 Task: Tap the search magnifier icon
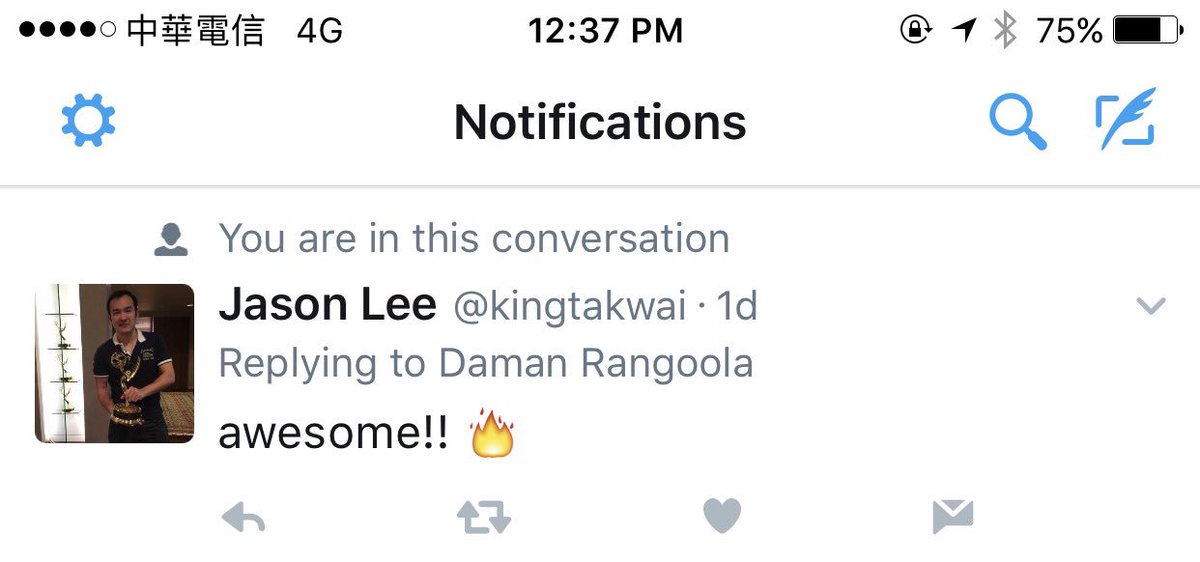[1018, 123]
